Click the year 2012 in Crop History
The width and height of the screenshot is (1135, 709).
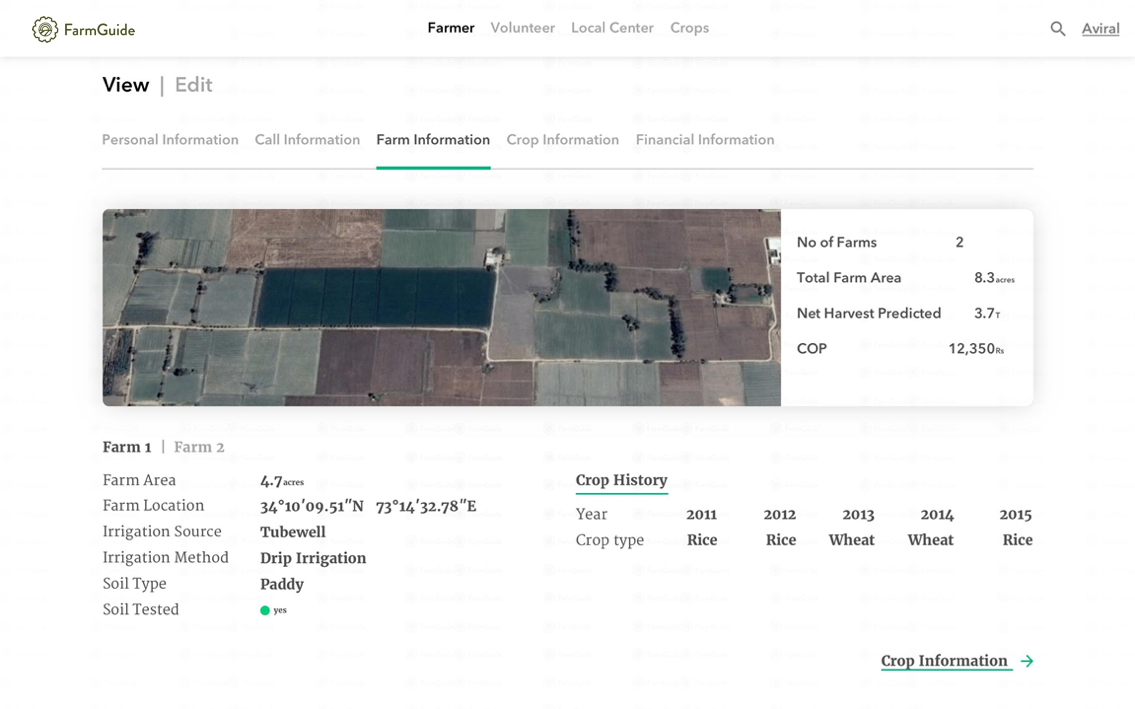pyautogui.click(x=780, y=515)
